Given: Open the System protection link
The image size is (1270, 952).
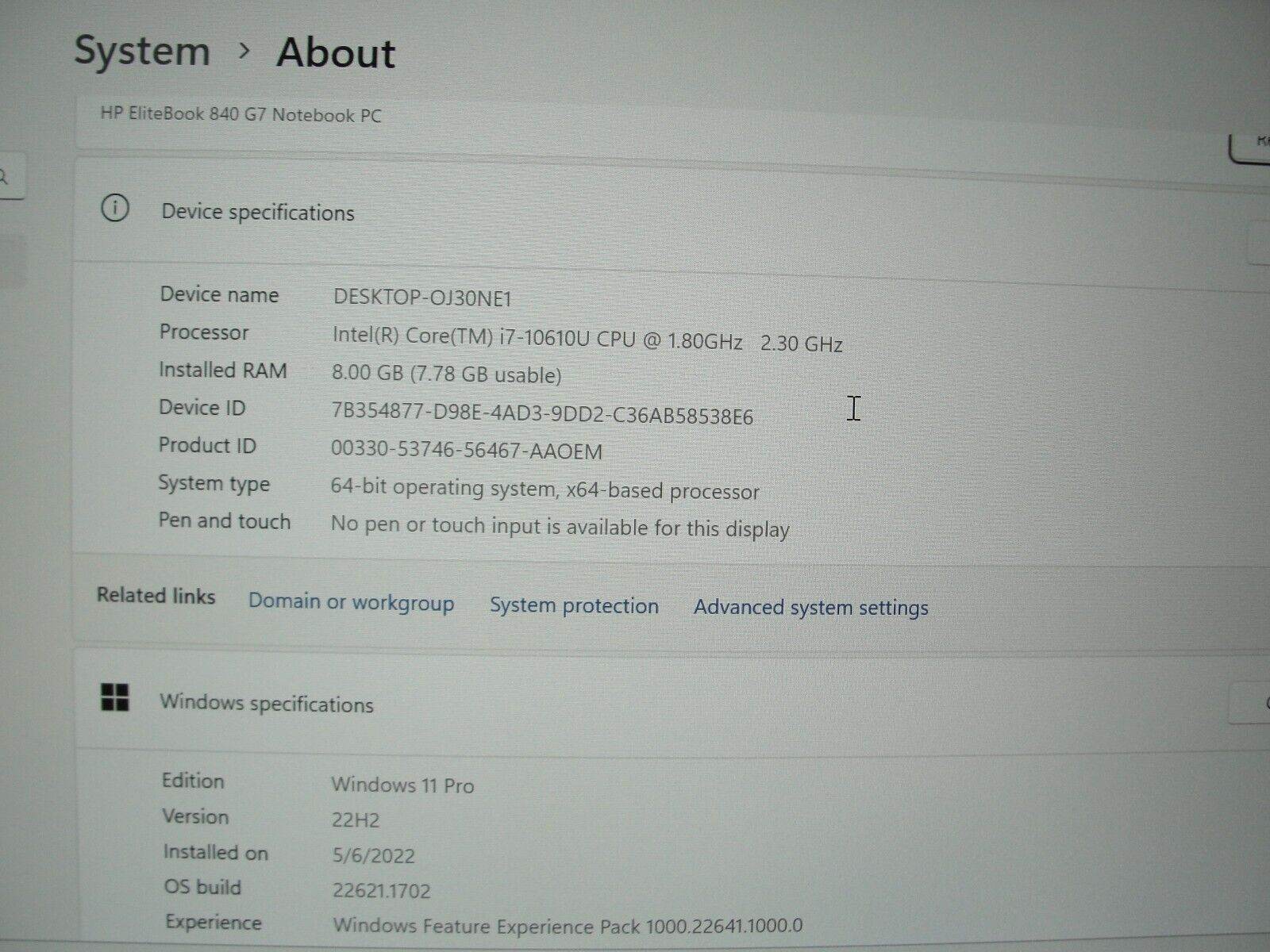Looking at the screenshot, I should pos(574,606).
